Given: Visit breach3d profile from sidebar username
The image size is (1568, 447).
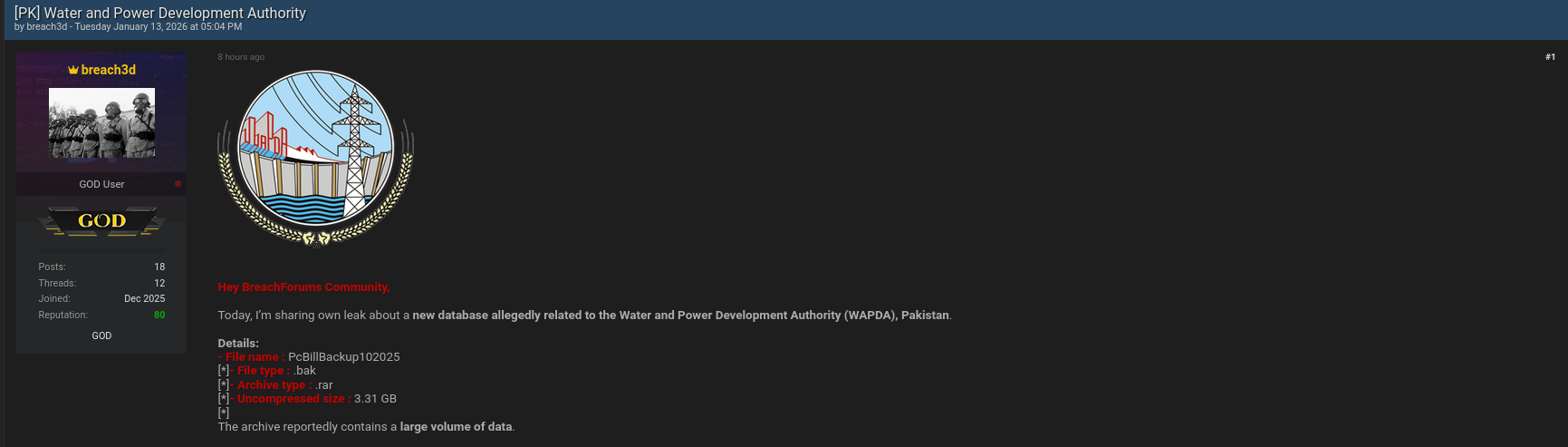Looking at the screenshot, I should pyautogui.click(x=108, y=70).
